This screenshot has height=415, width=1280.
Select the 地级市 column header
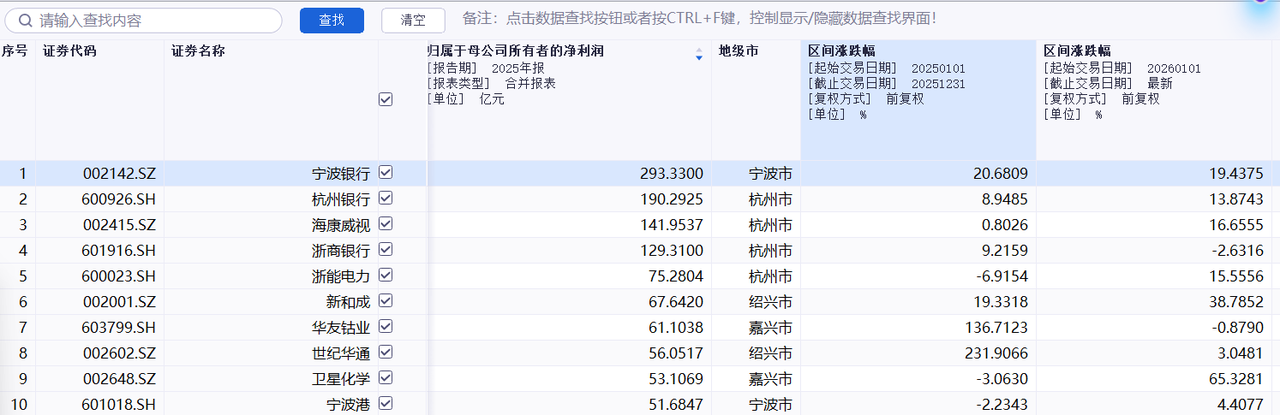point(738,51)
